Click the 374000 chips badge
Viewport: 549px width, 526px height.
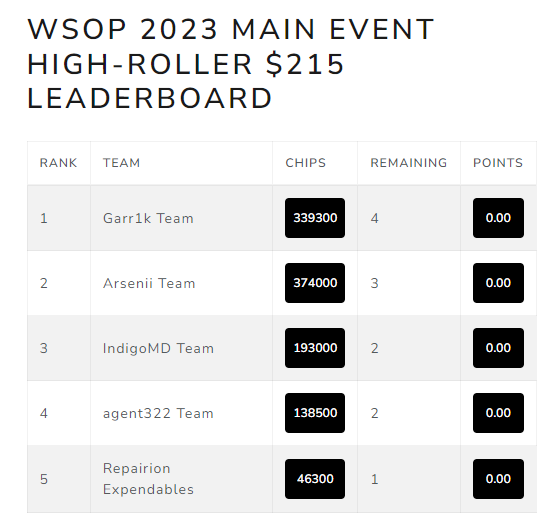pos(315,283)
